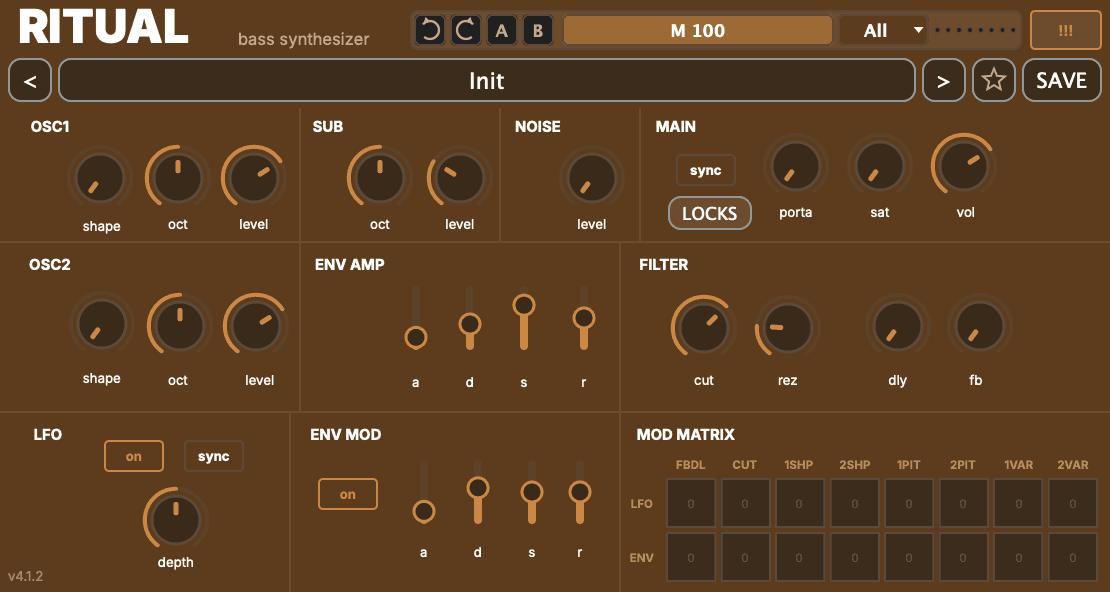Click the SUB oct knob
Screen dimensions: 1110x592
[x=379, y=178]
